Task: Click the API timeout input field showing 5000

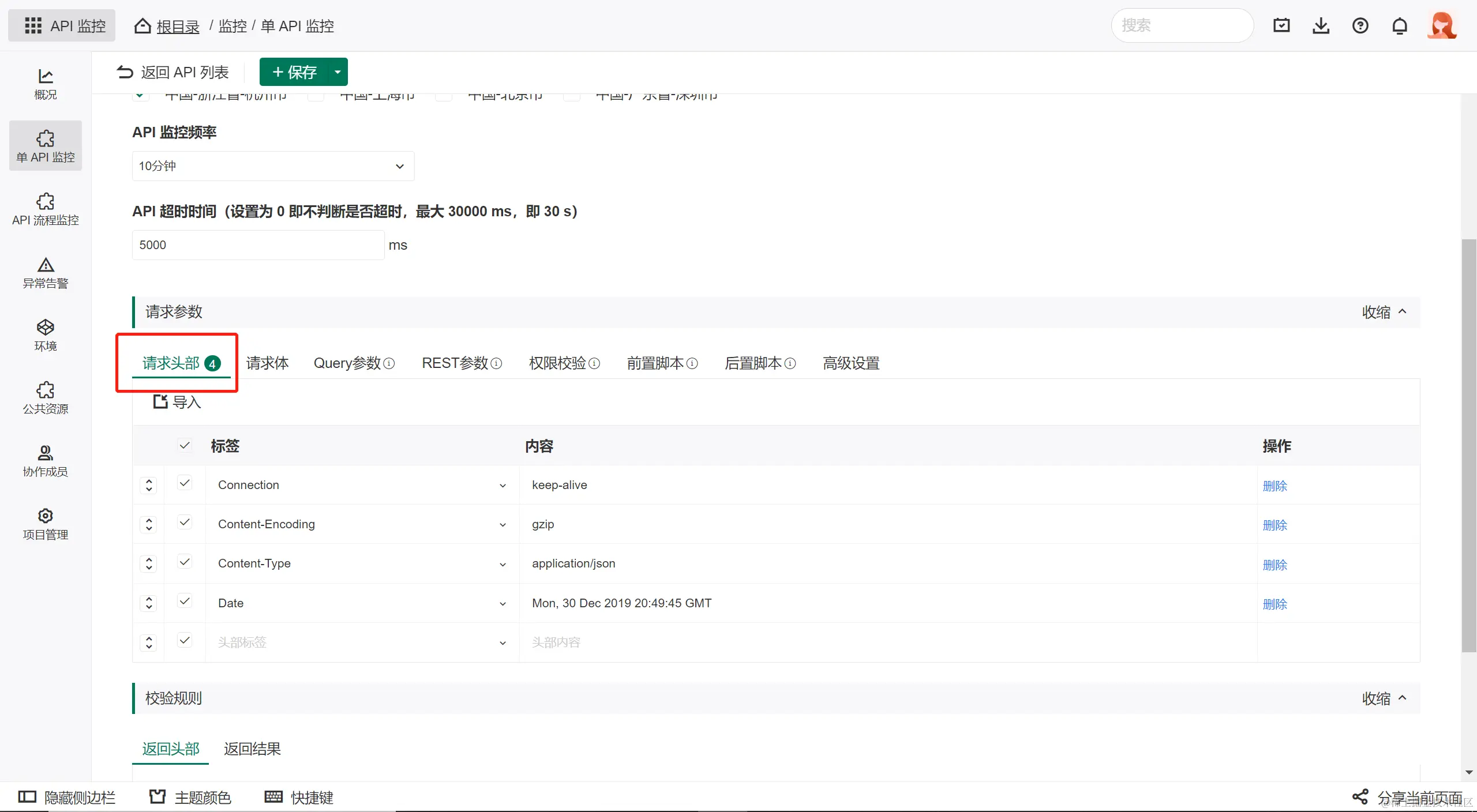Action: (x=258, y=245)
